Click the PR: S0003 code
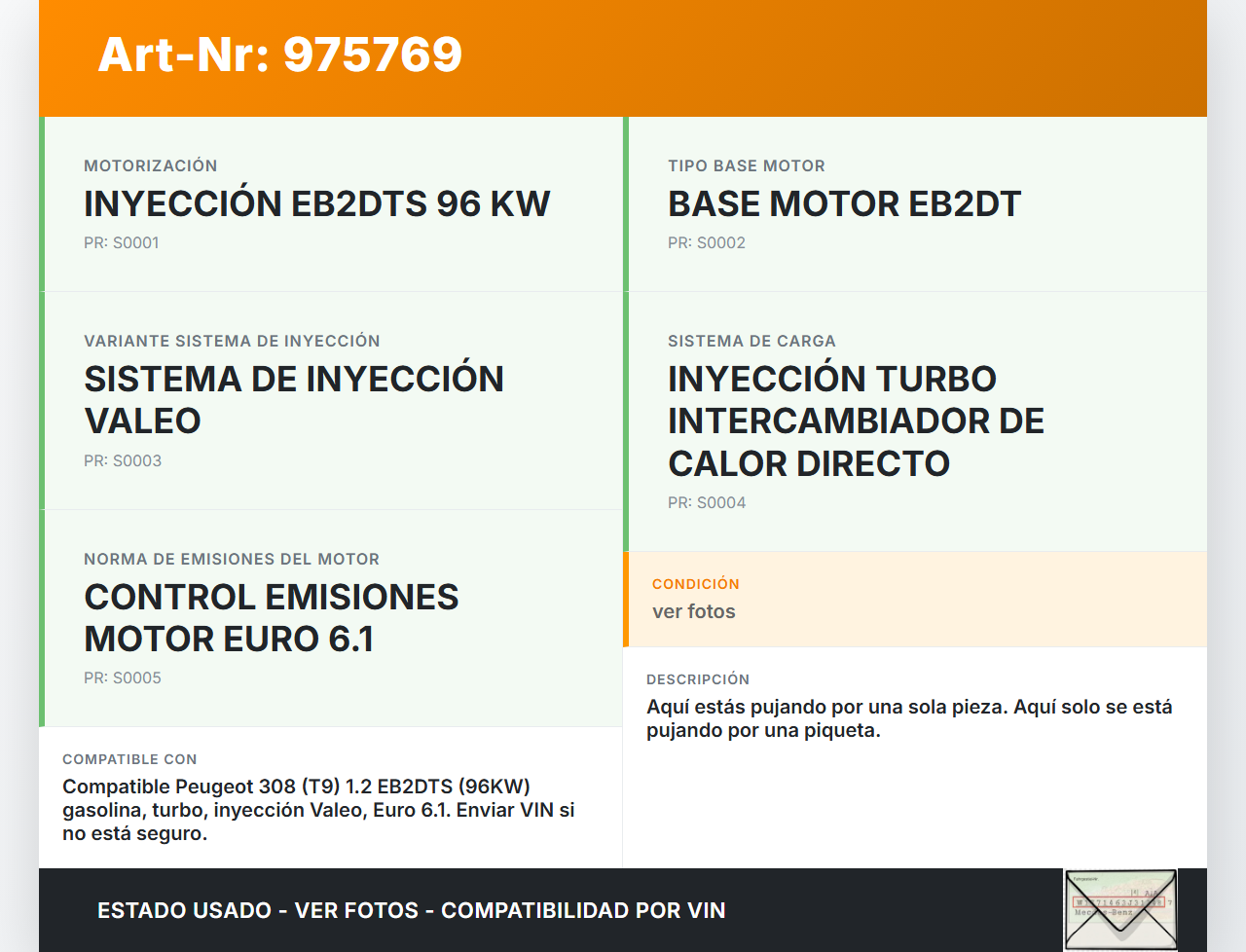 click(x=123, y=460)
